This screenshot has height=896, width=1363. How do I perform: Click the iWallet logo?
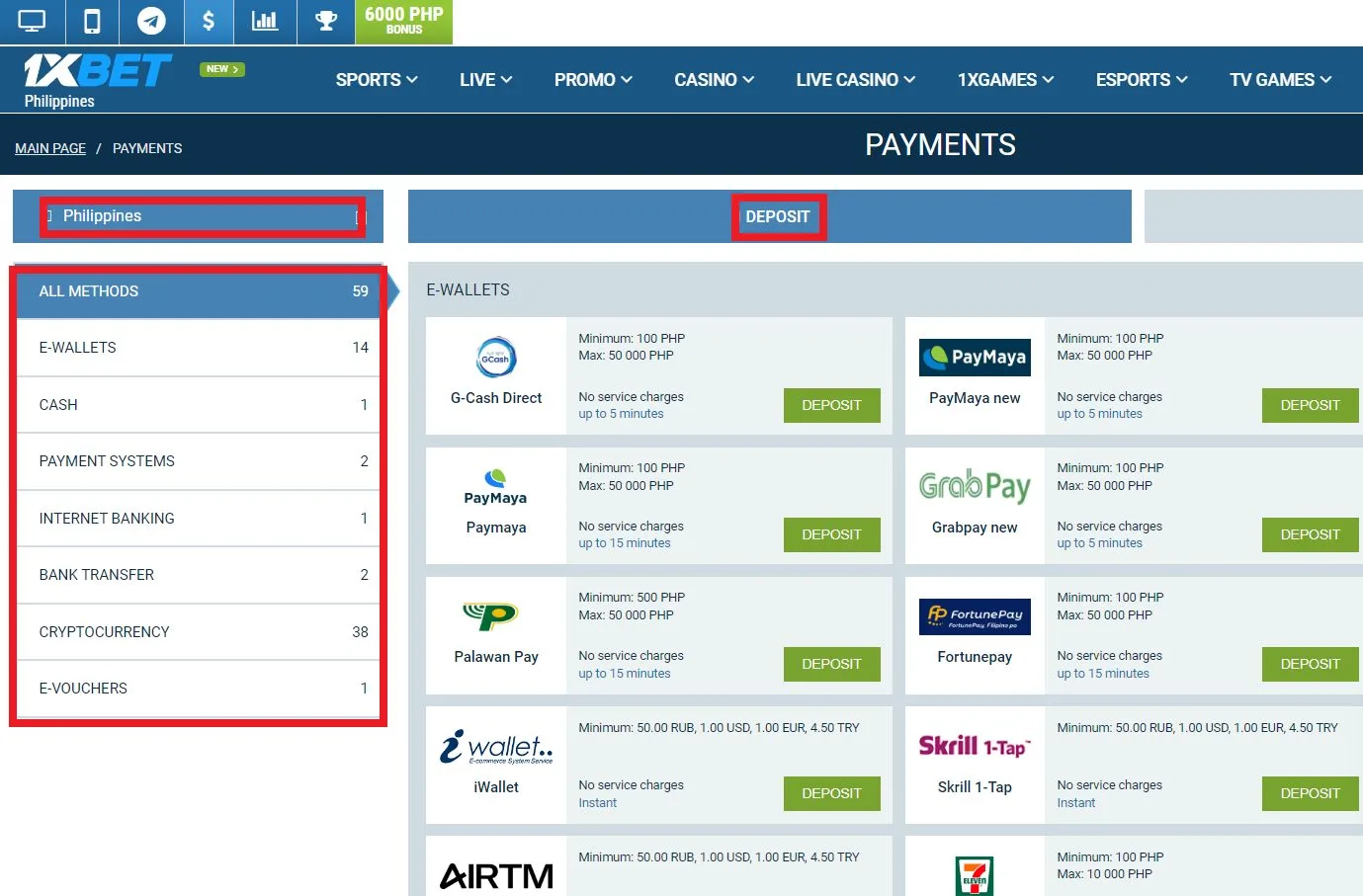click(x=496, y=747)
